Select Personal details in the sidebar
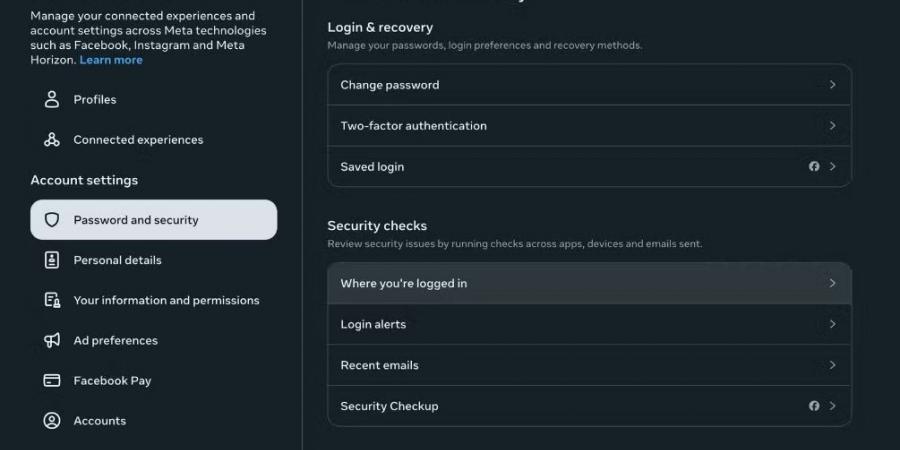 click(154, 260)
